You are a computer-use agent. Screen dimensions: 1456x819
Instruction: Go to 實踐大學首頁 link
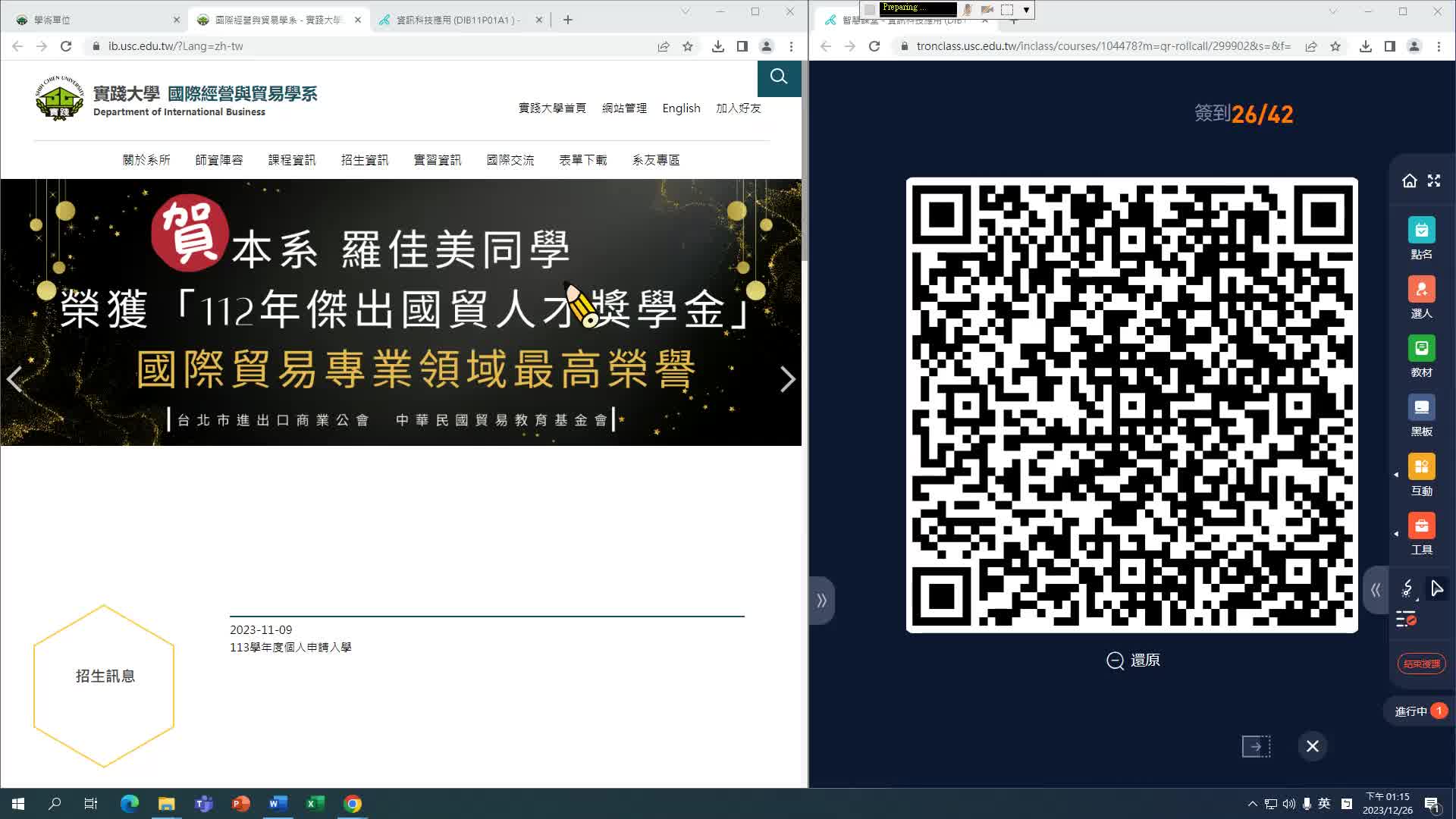[x=552, y=108]
